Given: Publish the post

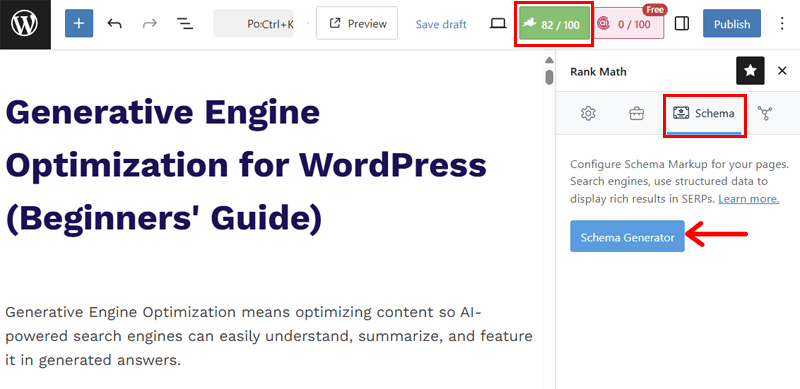Looking at the screenshot, I should (x=732, y=23).
